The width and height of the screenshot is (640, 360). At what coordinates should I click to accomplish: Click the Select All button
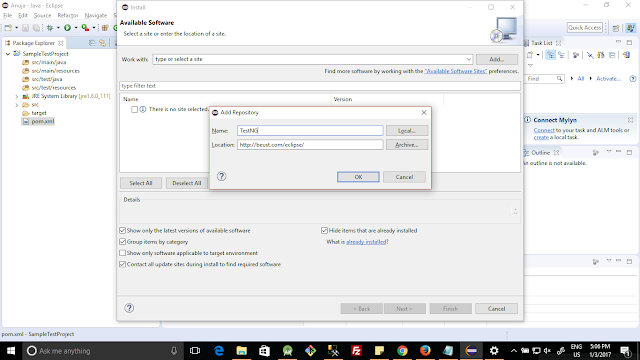(x=141, y=183)
